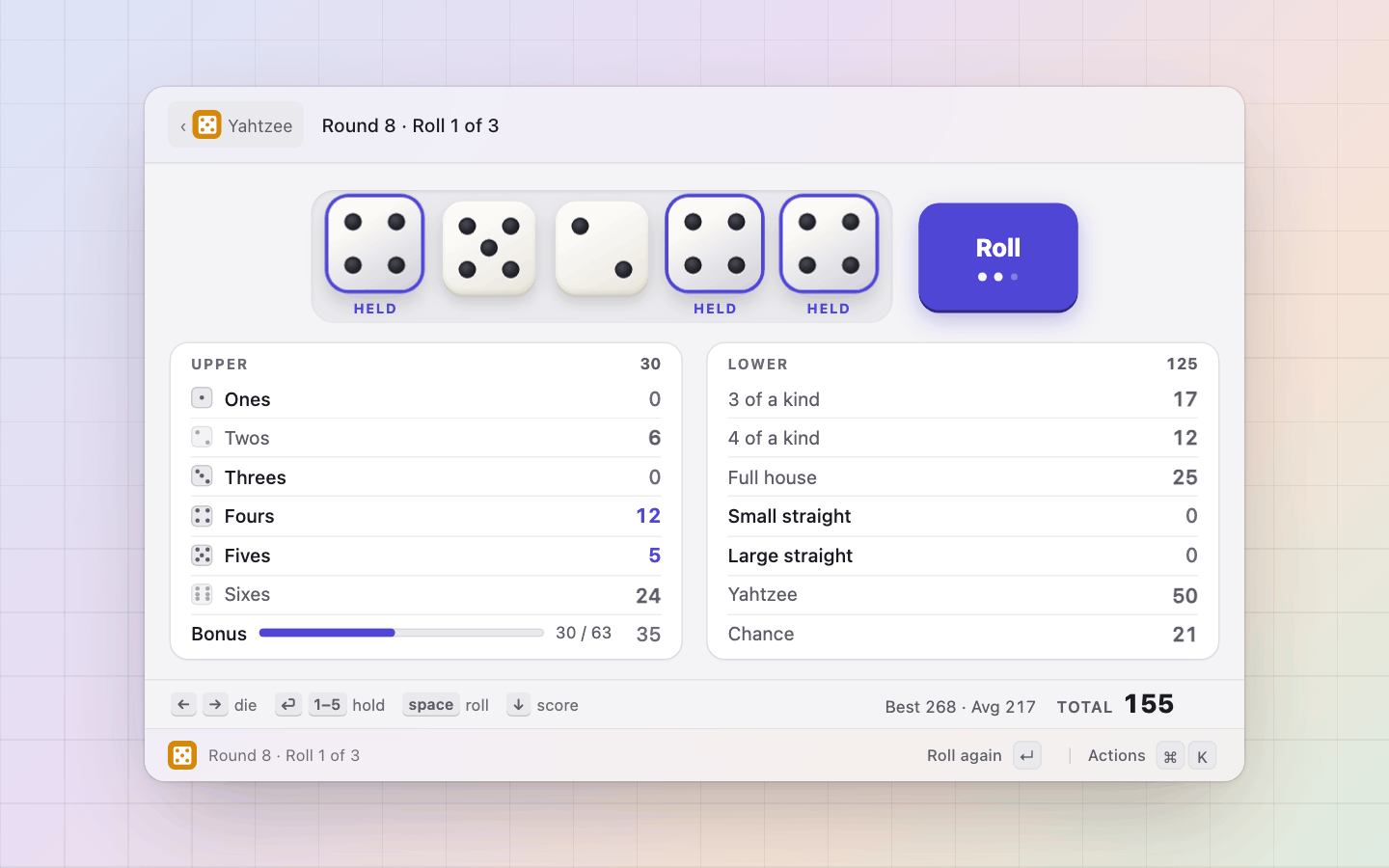1389x868 pixels.
Task: Click the footer Yahtzee app icon
Action: tap(182, 755)
